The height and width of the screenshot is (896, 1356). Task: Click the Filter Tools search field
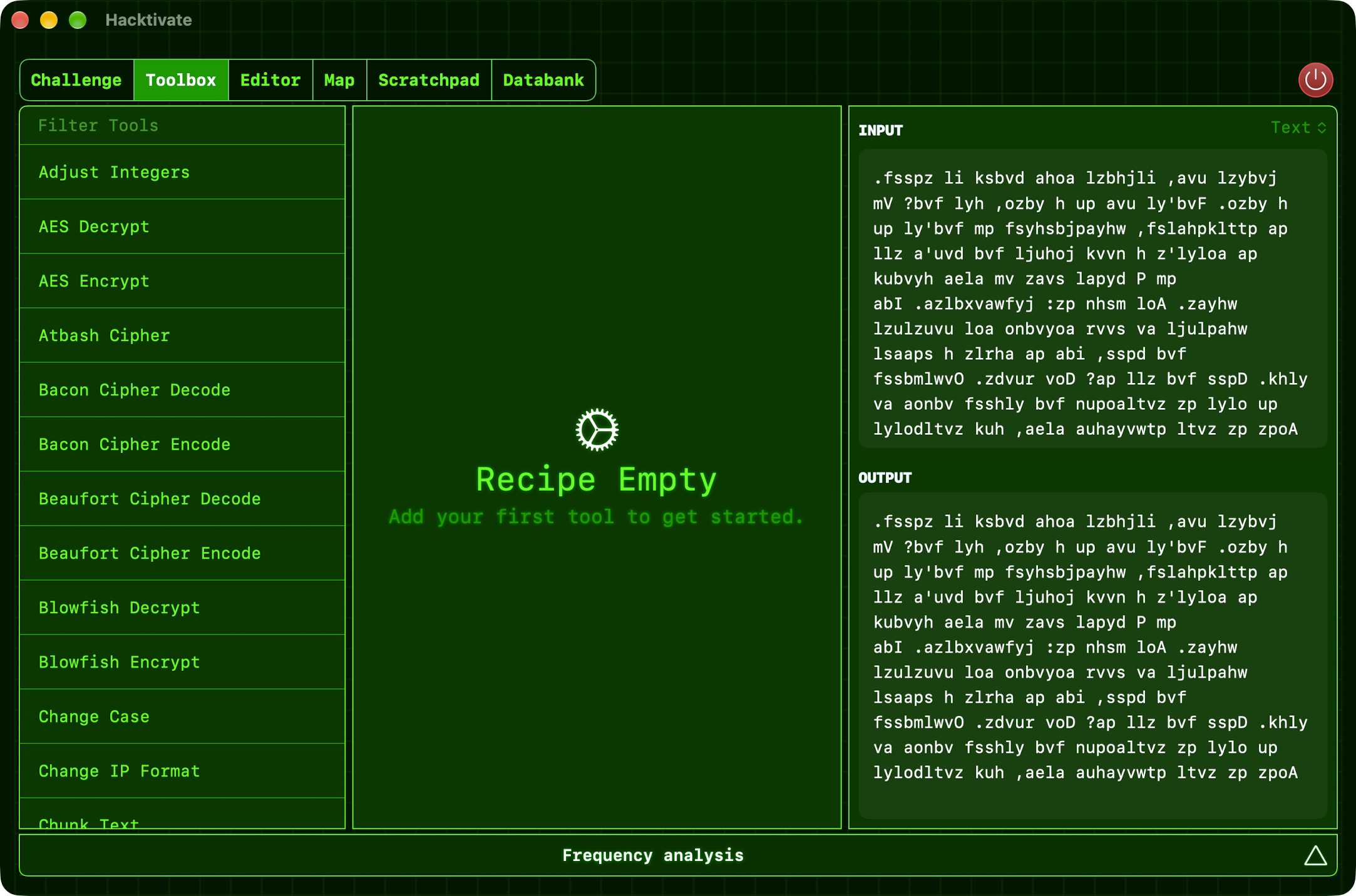point(182,126)
